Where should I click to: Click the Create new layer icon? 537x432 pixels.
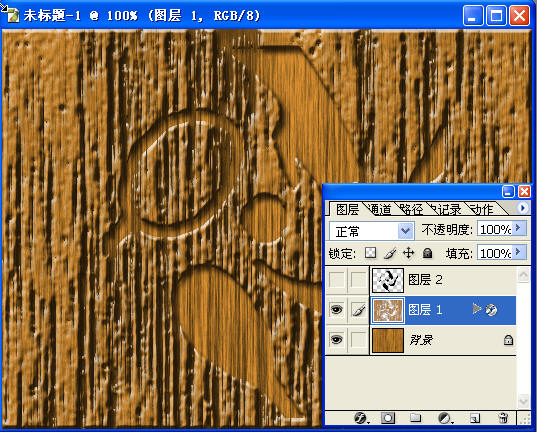coord(475,418)
